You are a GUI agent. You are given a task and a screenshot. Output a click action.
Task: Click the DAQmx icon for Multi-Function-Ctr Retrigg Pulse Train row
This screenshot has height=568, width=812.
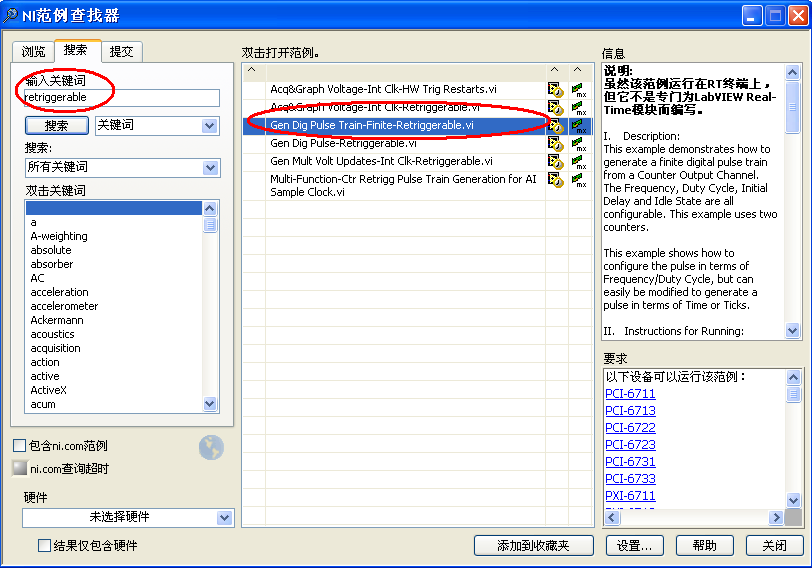point(579,180)
